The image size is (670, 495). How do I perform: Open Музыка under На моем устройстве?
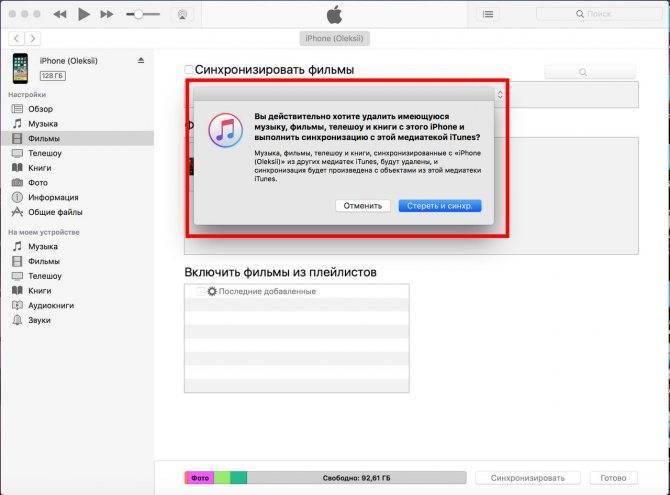click(43, 247)
